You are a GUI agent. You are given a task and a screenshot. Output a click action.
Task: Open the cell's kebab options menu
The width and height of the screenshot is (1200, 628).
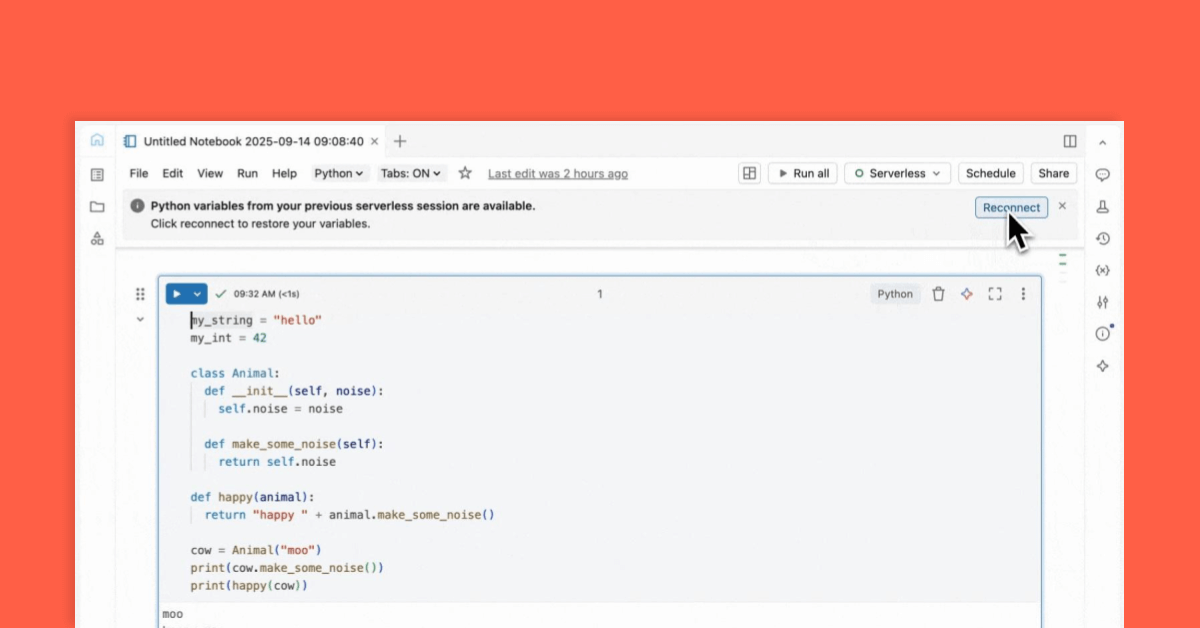pyautogui.click(x=1023, y=294)
